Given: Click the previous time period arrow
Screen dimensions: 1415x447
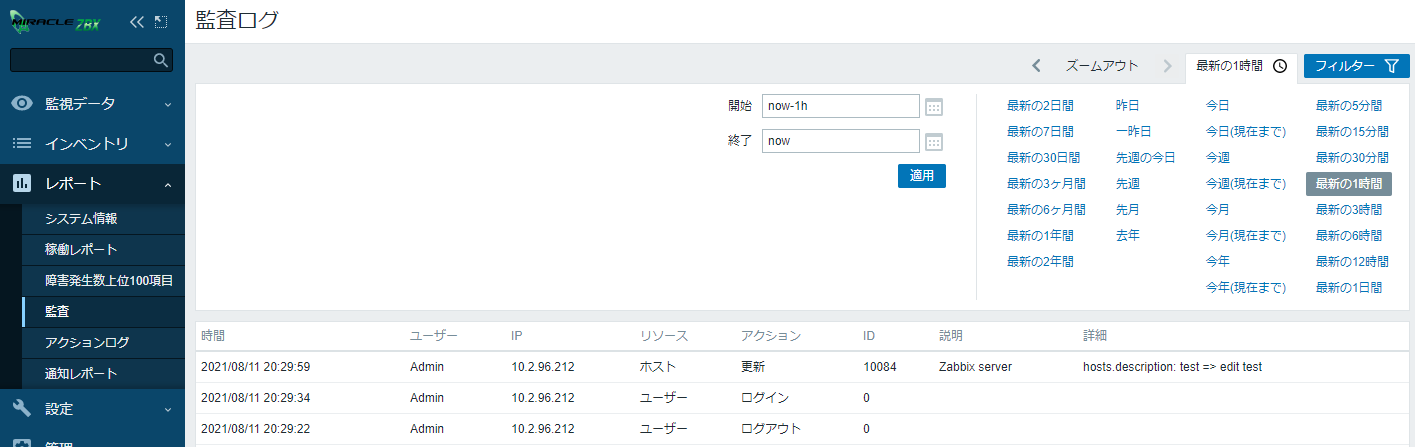Looking at the screenshot, I should pyautogui.click(x=1036, y=66).
